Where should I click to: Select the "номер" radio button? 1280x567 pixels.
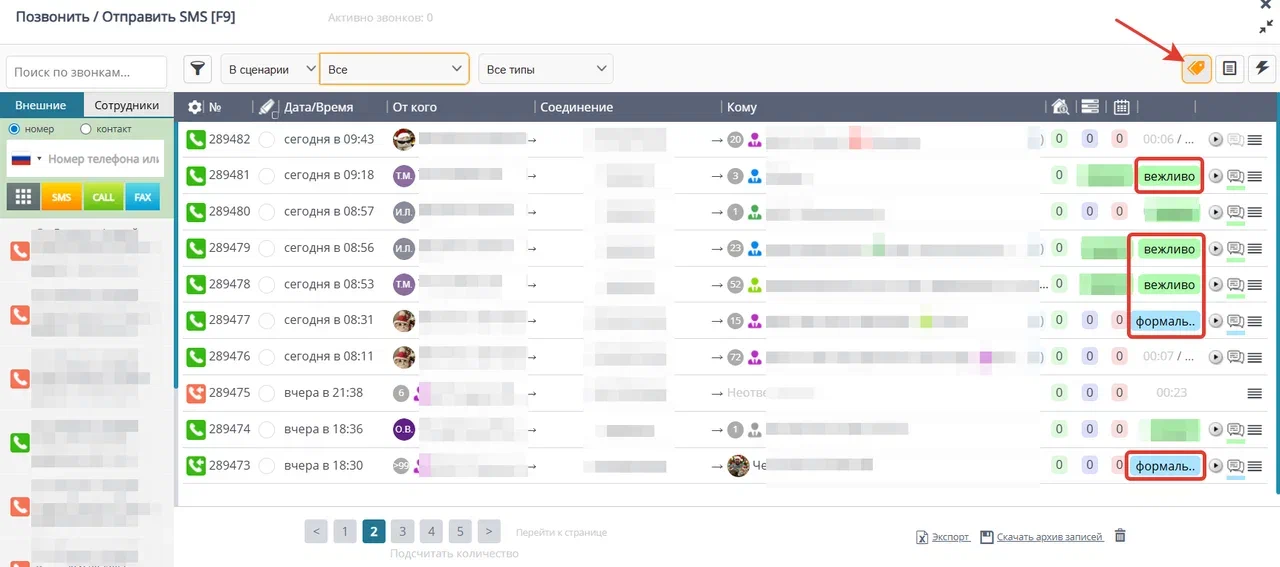15,129
